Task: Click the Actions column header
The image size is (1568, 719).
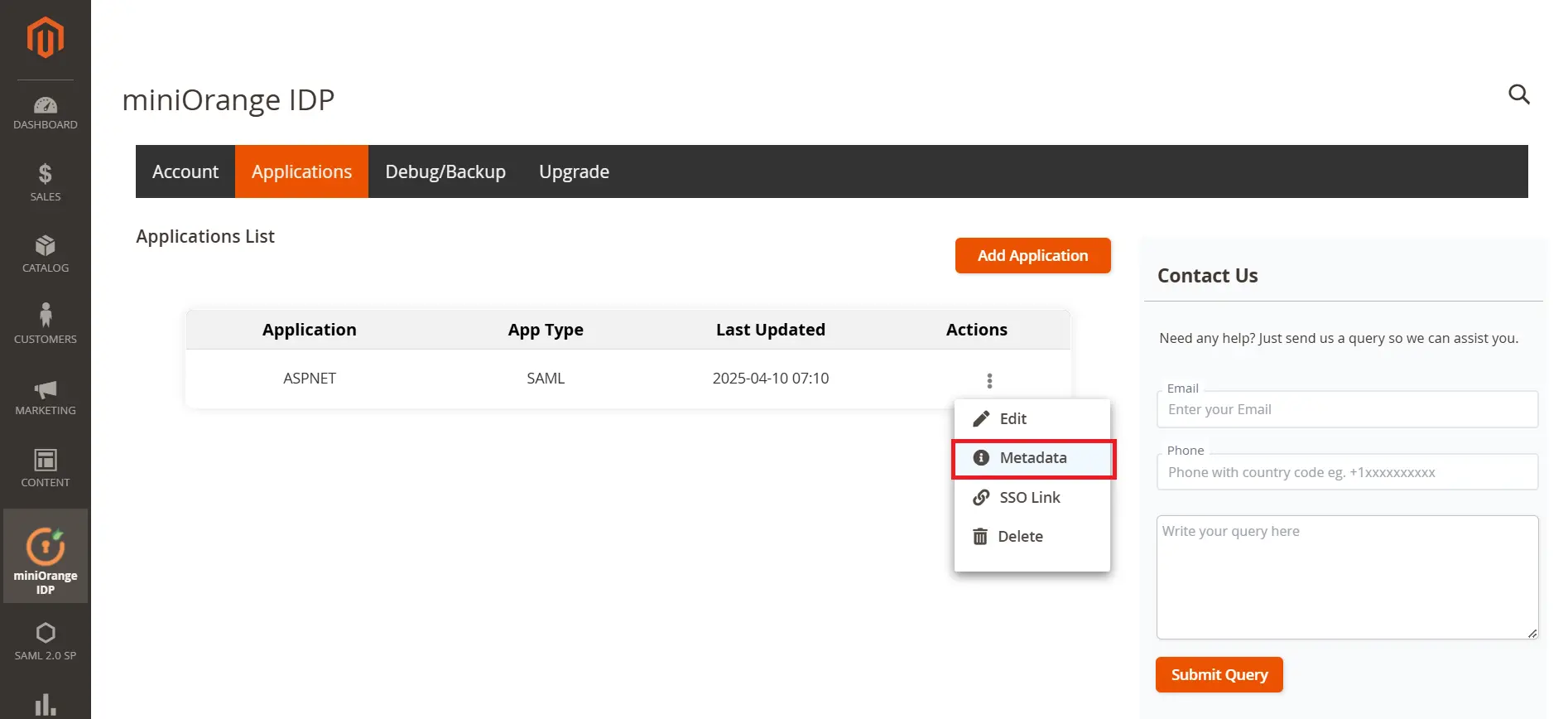Action: 977,330
